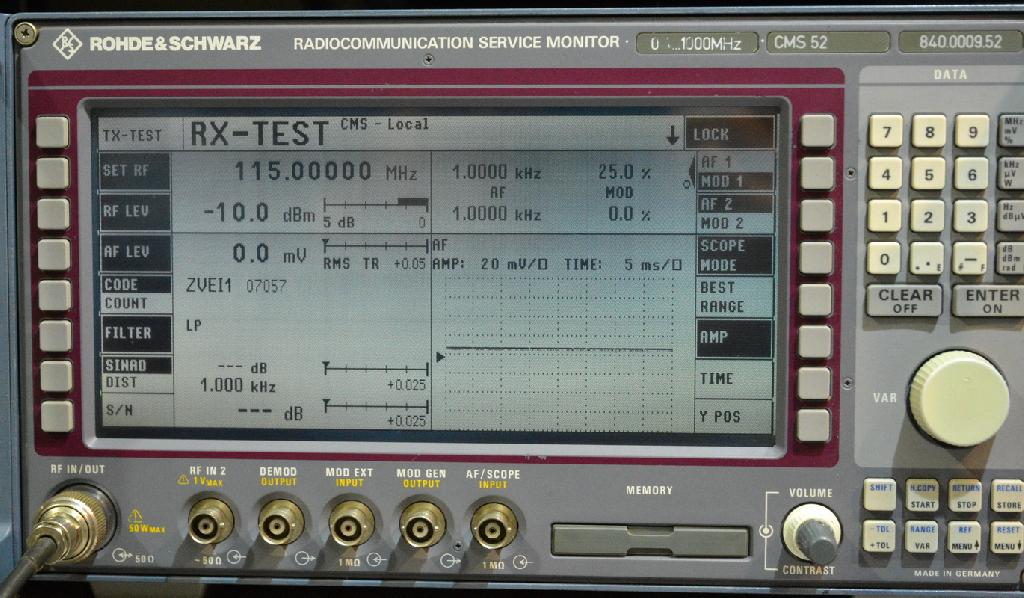Toggle the hardware softkey beside AF 2/MOD 2
This screenshot has width=1024, height=598.
coord(817,215)
